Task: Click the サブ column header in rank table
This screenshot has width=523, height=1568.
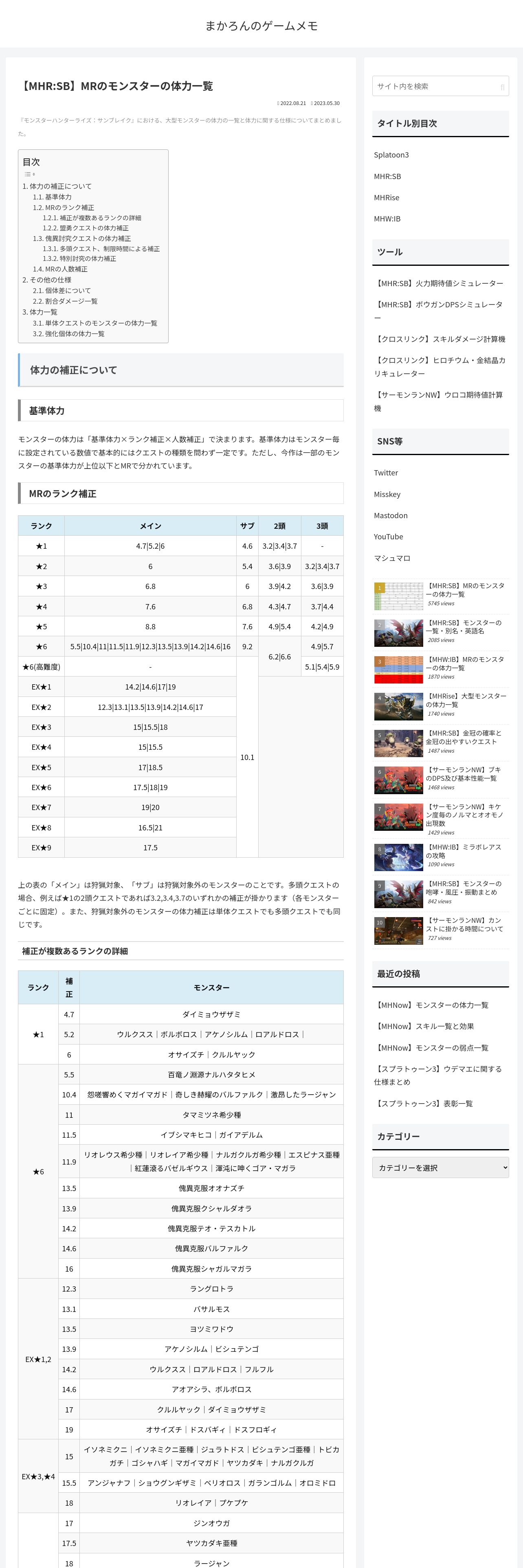Action: coord(247,526)
